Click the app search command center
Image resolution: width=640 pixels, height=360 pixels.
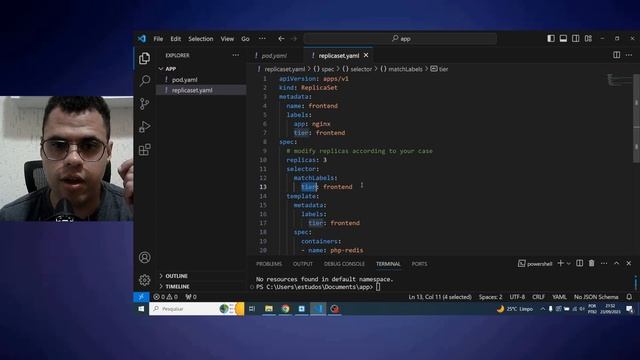coord(400,38)
